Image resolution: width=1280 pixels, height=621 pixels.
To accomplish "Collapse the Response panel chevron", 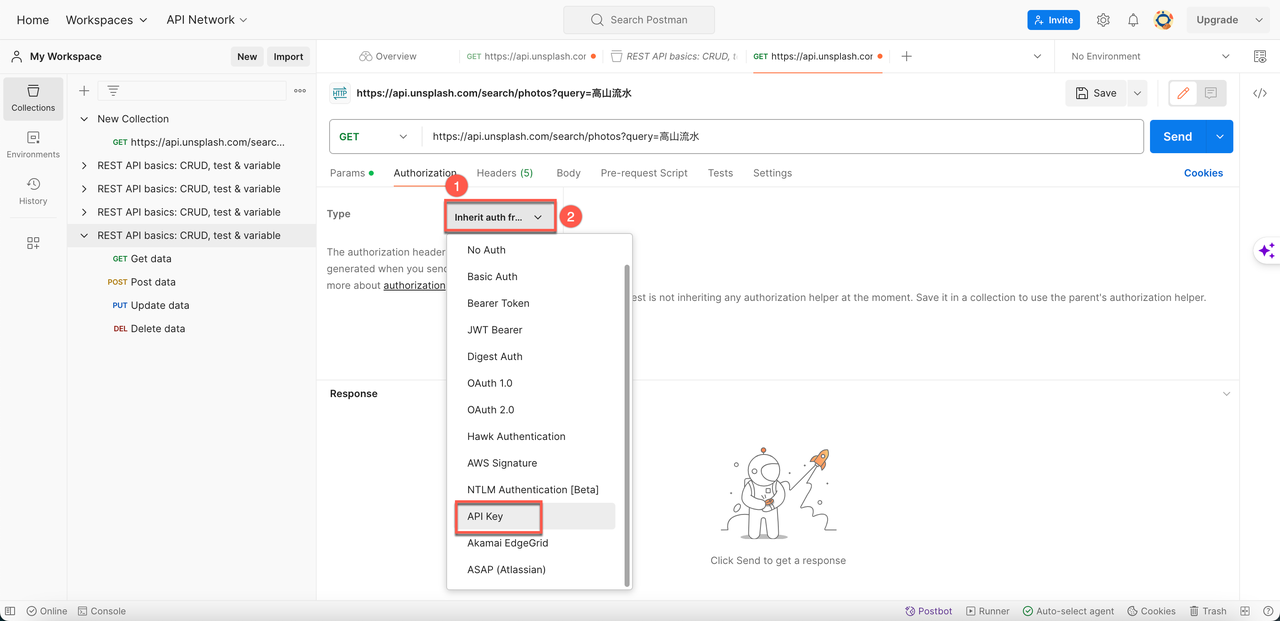I will click(x=1227, y=394).
